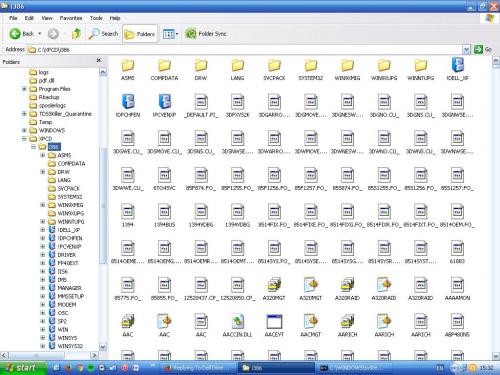Image resolution: width=500 pixels, height=375 pixels.
Task: Click the Back navigation button
Action: [22, 34]
